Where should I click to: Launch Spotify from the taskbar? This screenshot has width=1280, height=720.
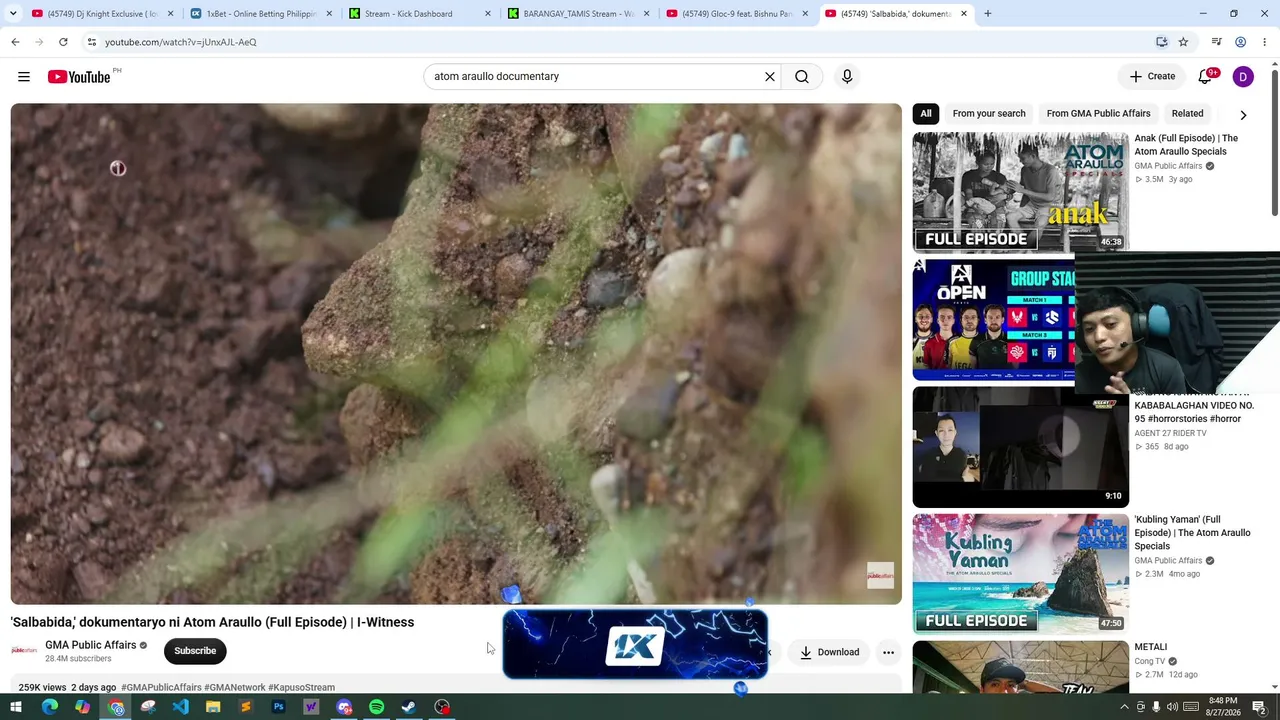point(376,707)
